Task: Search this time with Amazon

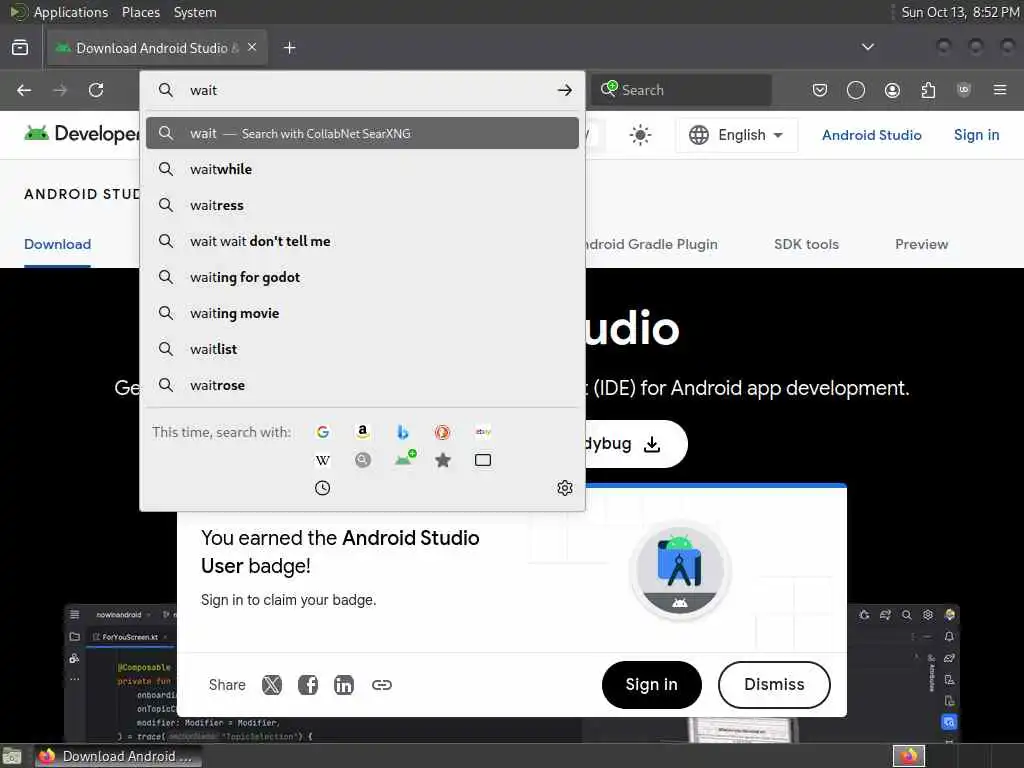Action: (x=362, y=432)
